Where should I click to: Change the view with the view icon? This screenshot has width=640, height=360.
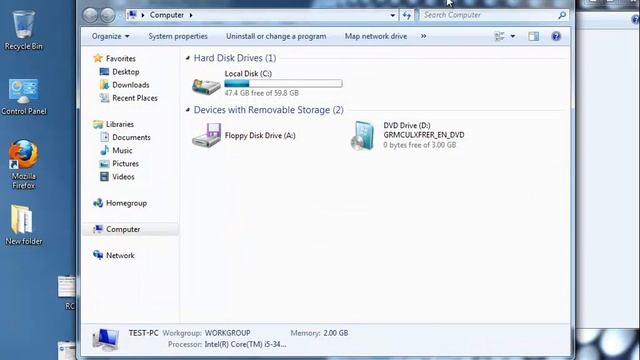[x=500, y=36]
